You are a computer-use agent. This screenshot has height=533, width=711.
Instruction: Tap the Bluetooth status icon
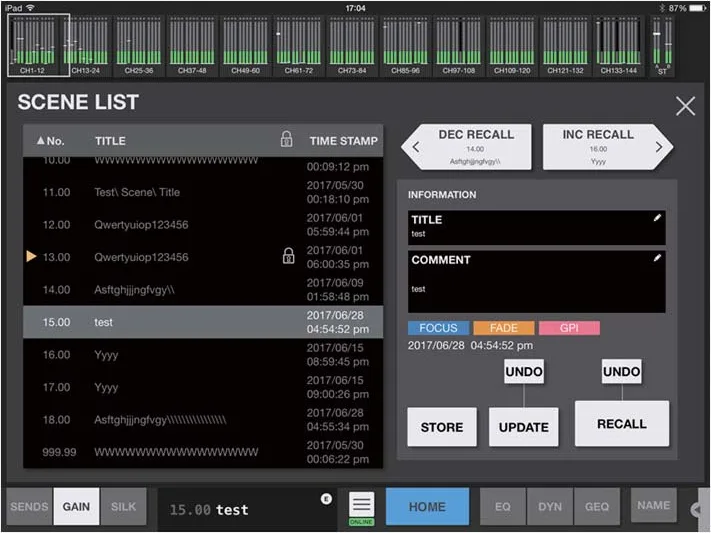point(661,8)
